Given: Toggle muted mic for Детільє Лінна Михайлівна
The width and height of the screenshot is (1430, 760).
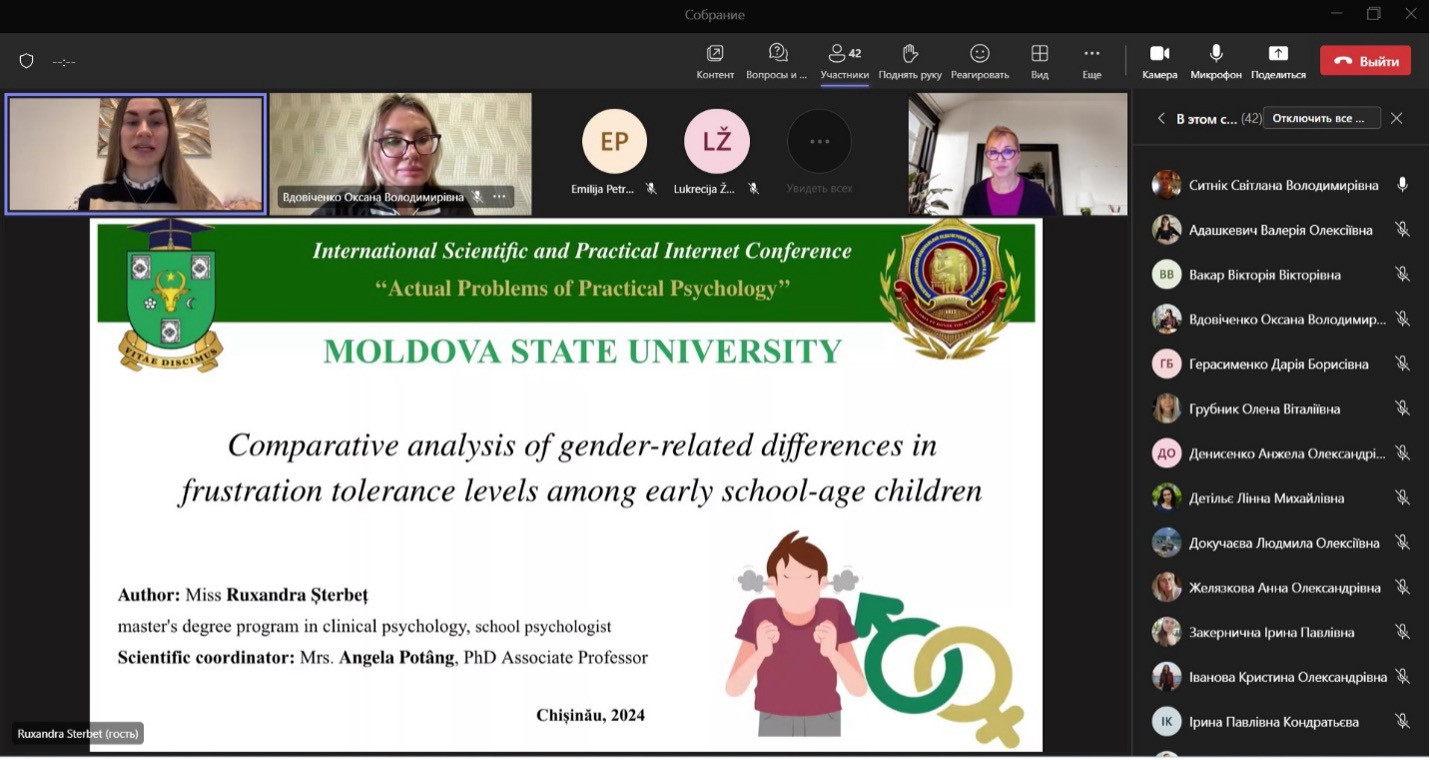Looking at the screenshot, I should (1403, 498).
